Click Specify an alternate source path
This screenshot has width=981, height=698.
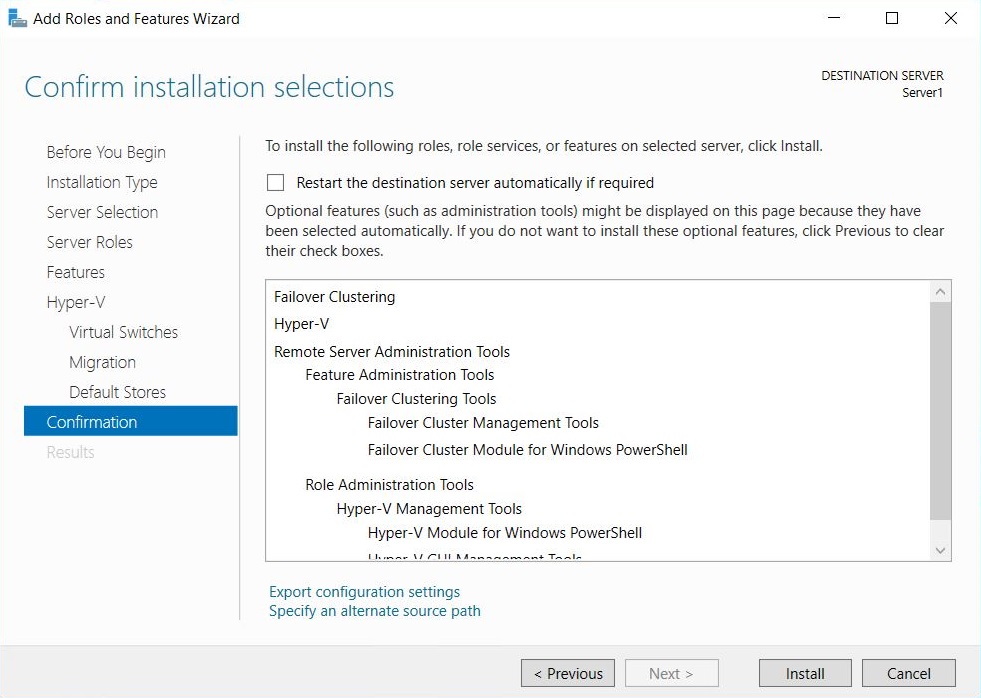(375, 611)
